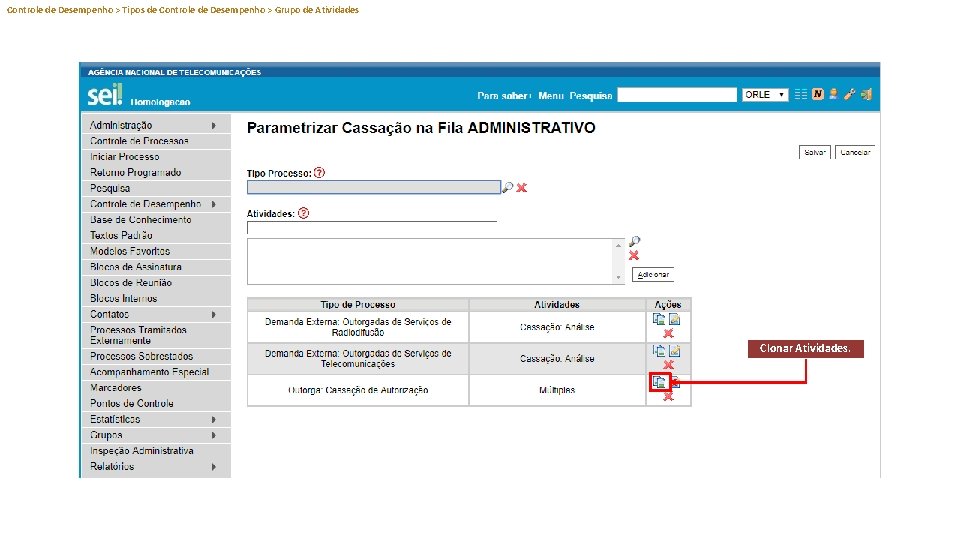Select the 'Múltiplas' activities cell
Viewport: 960px width, 540px height.
point(557,390)
